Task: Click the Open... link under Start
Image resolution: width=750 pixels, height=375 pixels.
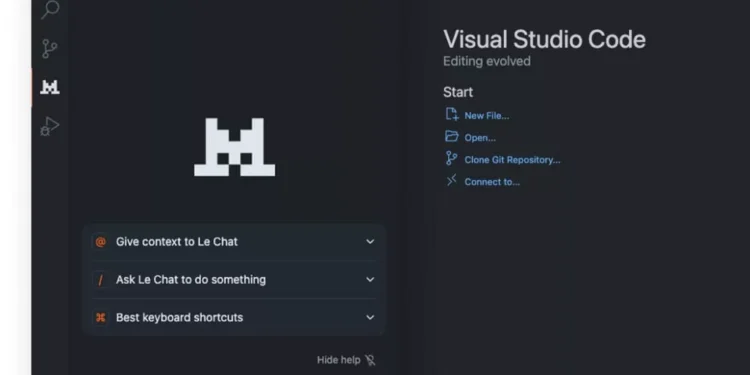Action: tap(480, 138)
